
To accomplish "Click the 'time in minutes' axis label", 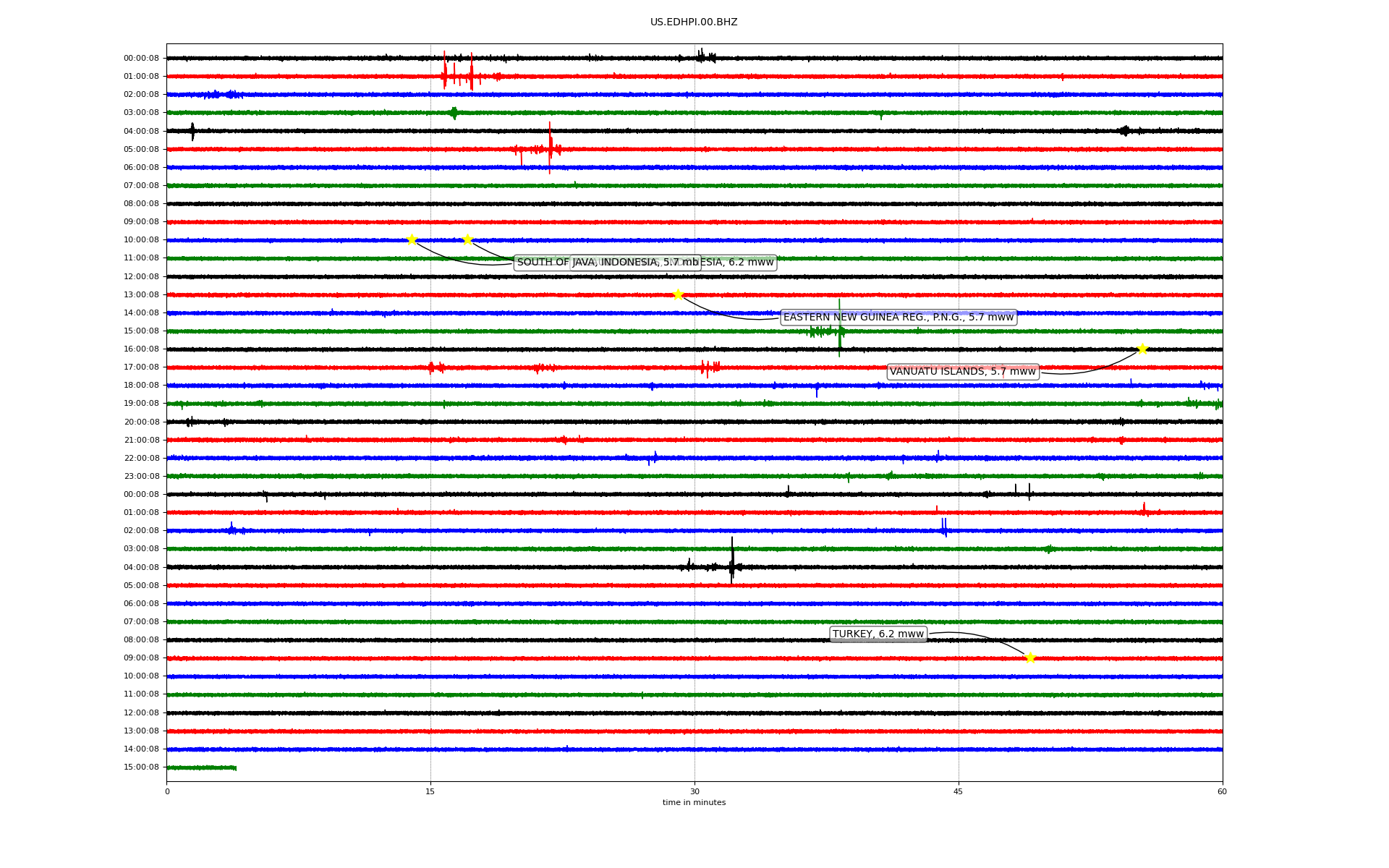I will [694, 803].
